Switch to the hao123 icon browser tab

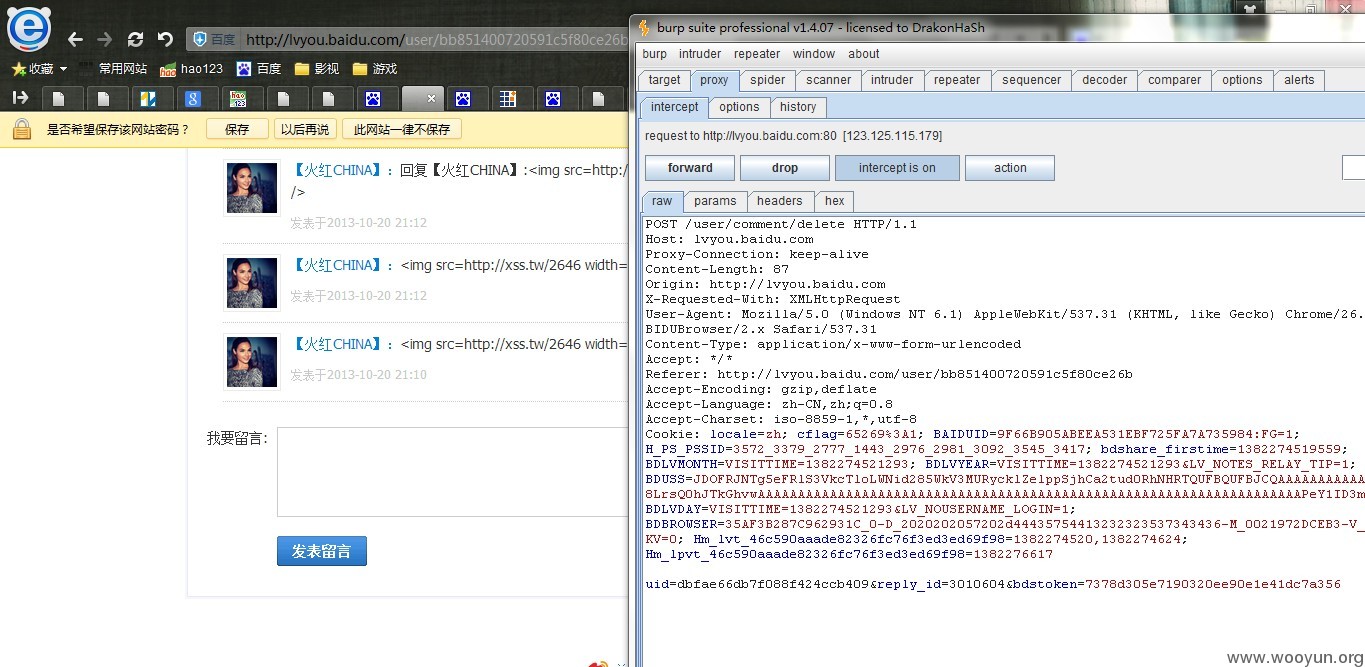tap(238, 98)
